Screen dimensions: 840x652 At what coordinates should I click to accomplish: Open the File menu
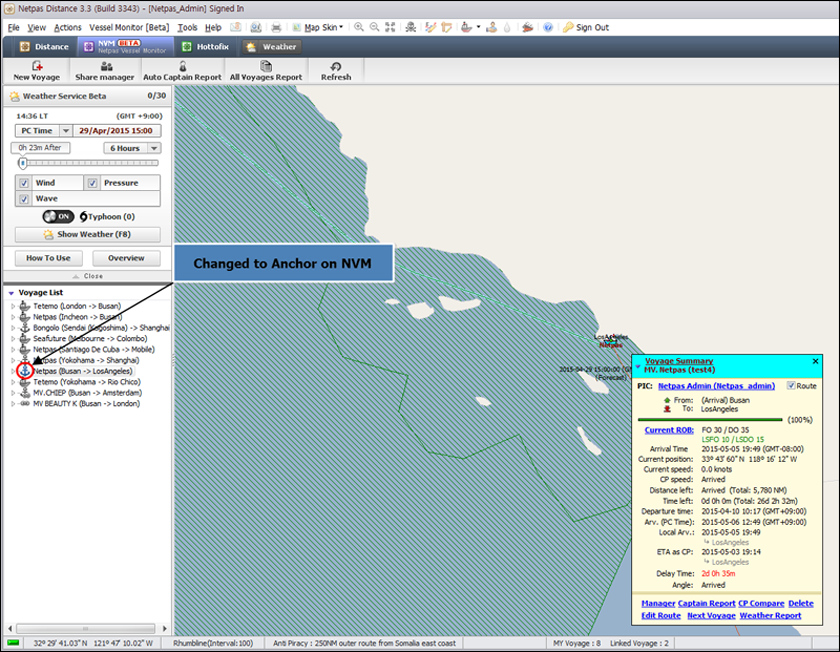pos(13,27)
